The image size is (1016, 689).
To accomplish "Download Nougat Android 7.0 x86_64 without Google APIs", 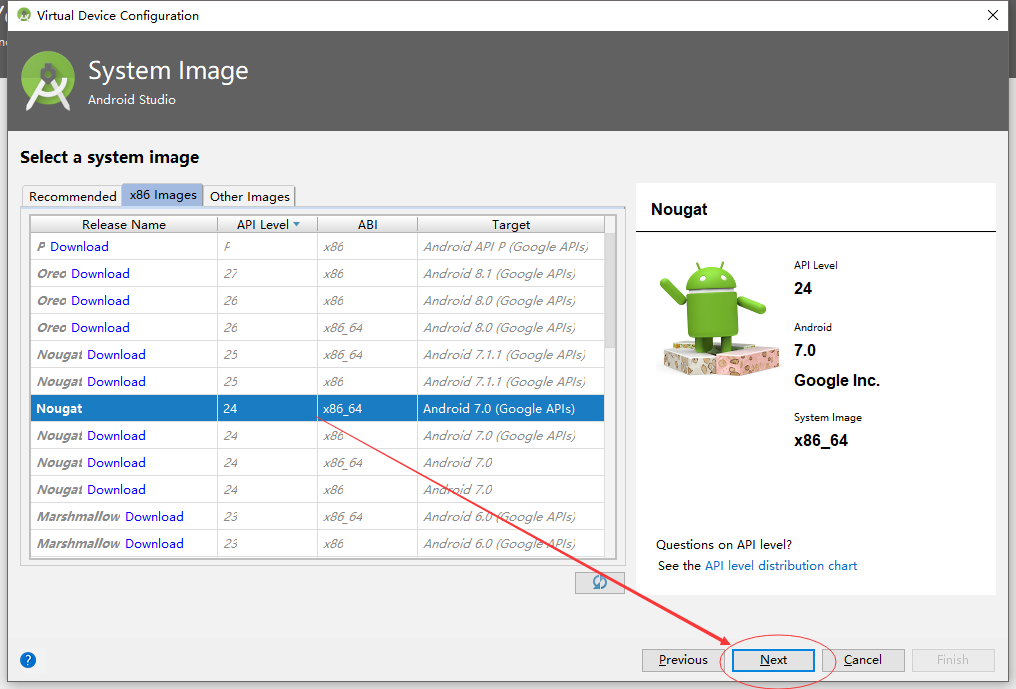I will click(117, 463).
